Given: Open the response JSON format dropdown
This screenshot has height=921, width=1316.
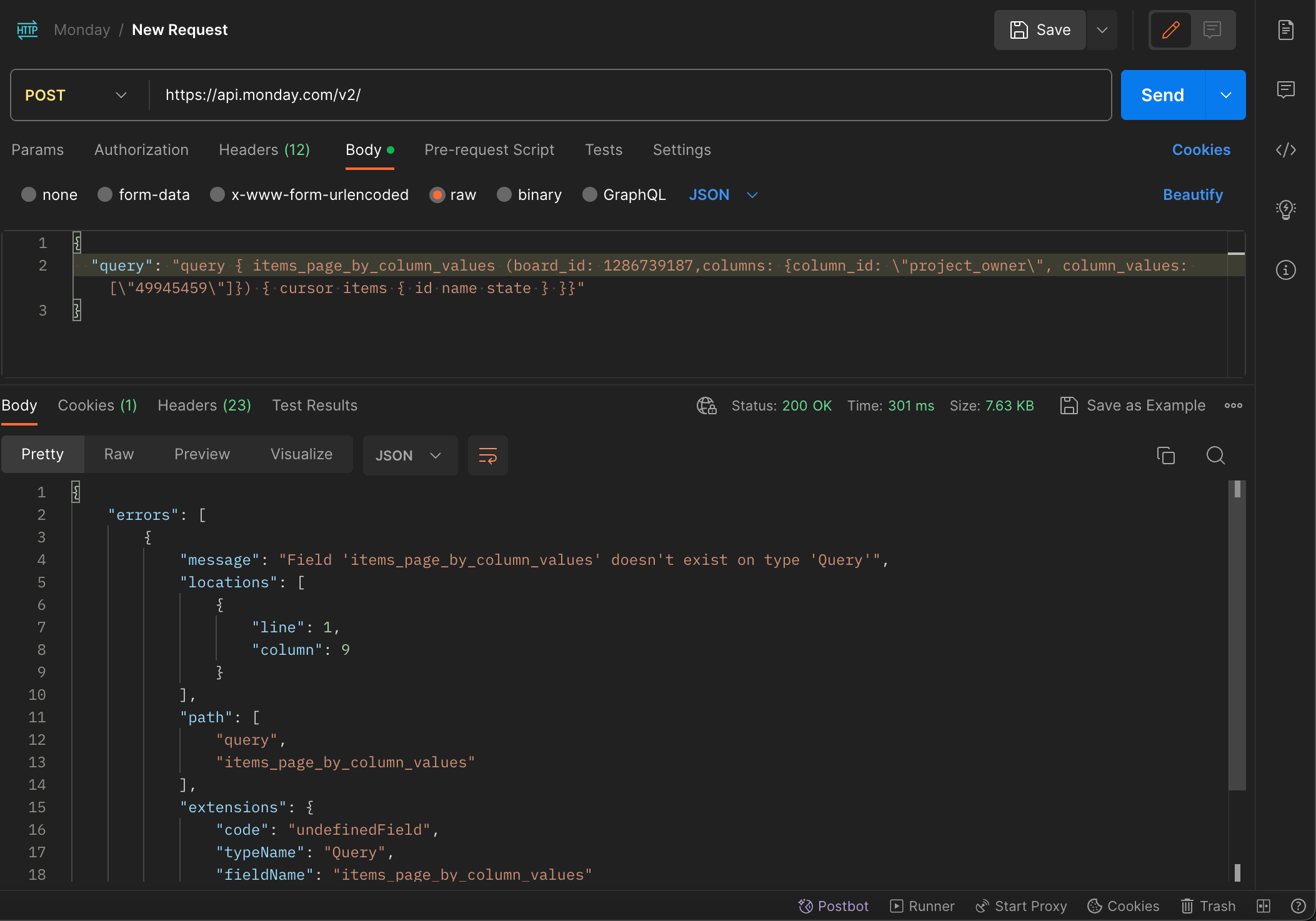Looking at the screenshot, I should pos(410,456).
